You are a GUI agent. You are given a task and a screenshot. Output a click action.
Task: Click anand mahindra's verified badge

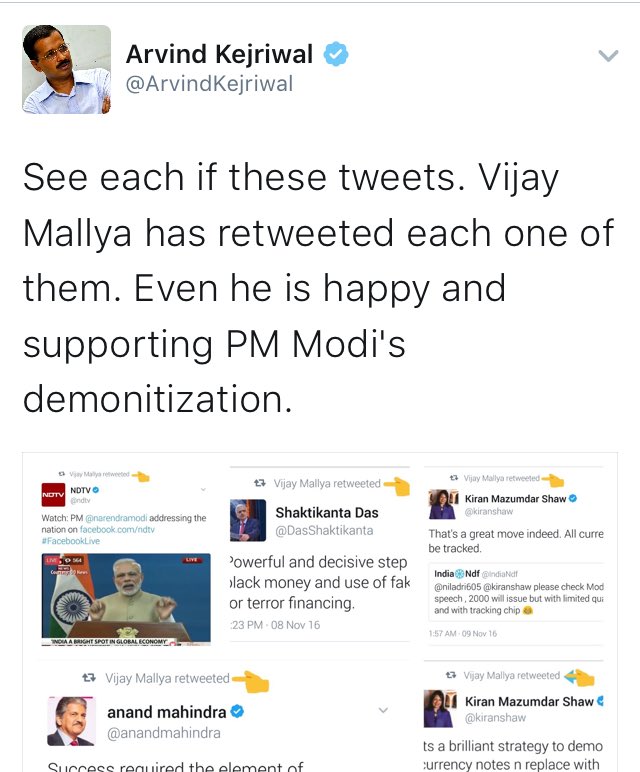click(237, 711)
